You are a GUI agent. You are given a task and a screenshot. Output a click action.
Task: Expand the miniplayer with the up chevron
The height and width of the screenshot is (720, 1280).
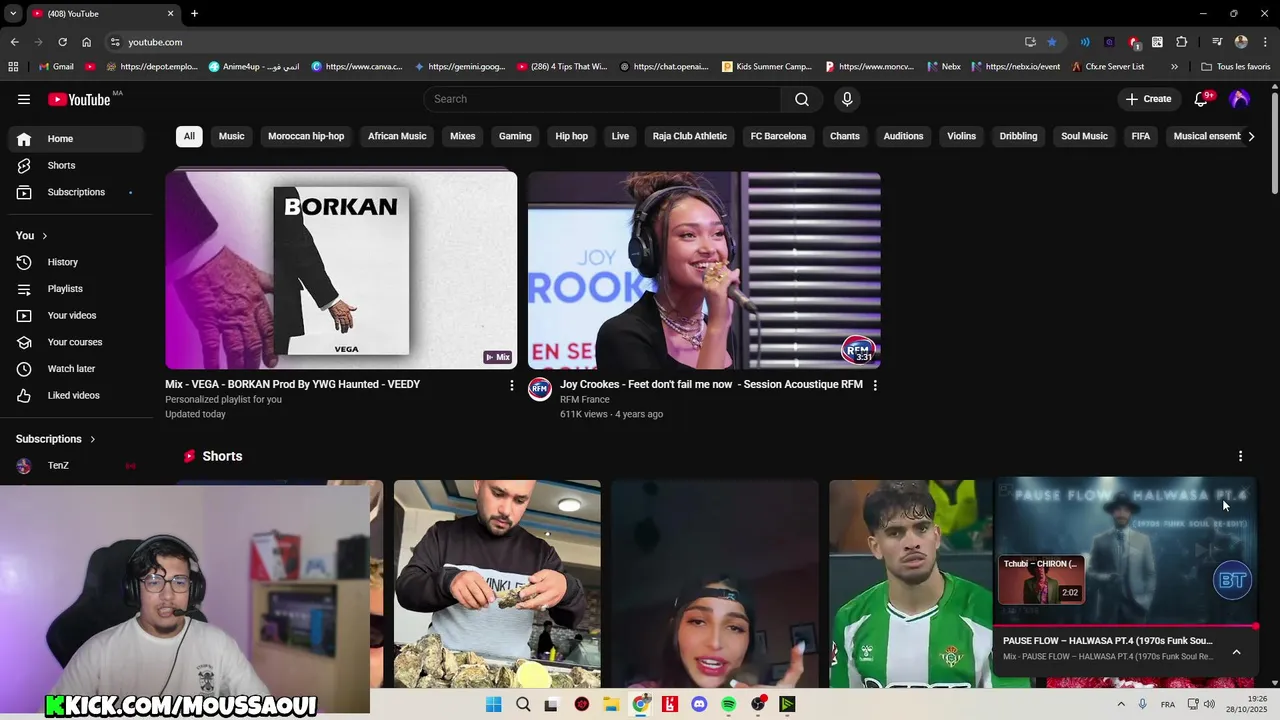[1236, 652]
